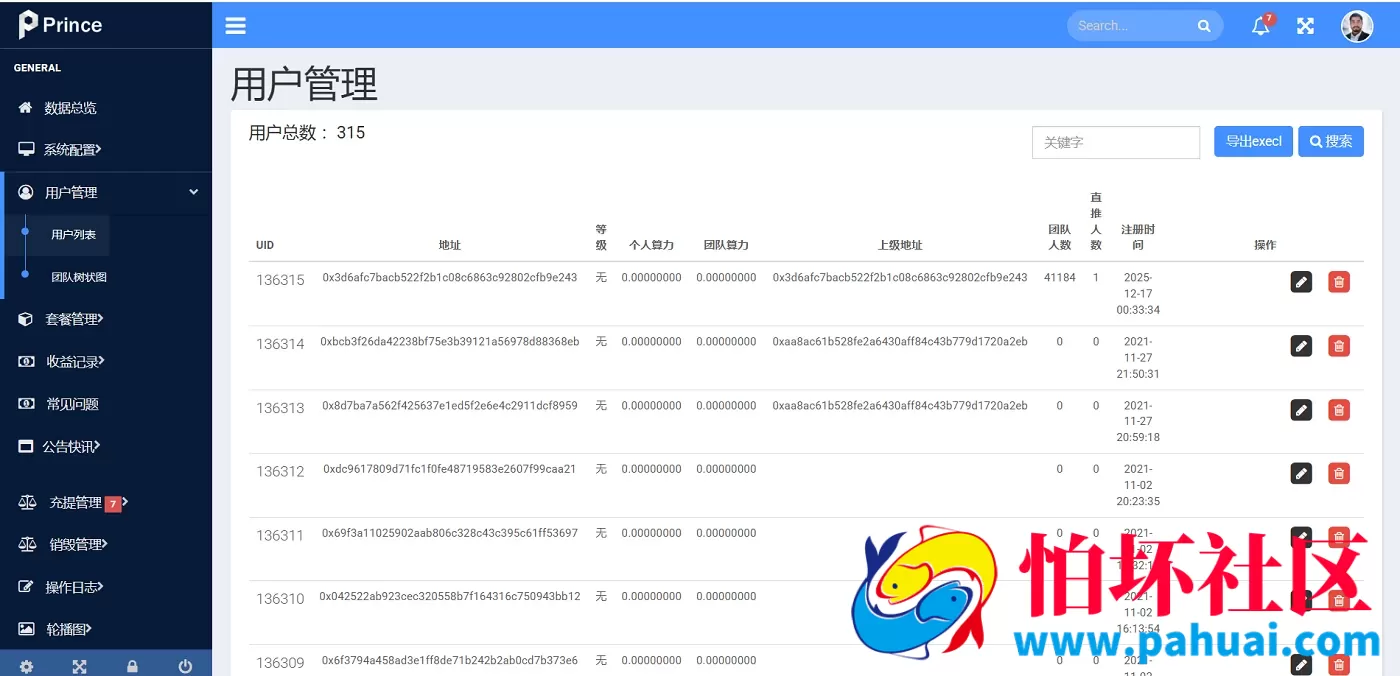This screenshot has height=676, width=1400.
Task: Click UID 136315 cell
Action: pos(280,280)
